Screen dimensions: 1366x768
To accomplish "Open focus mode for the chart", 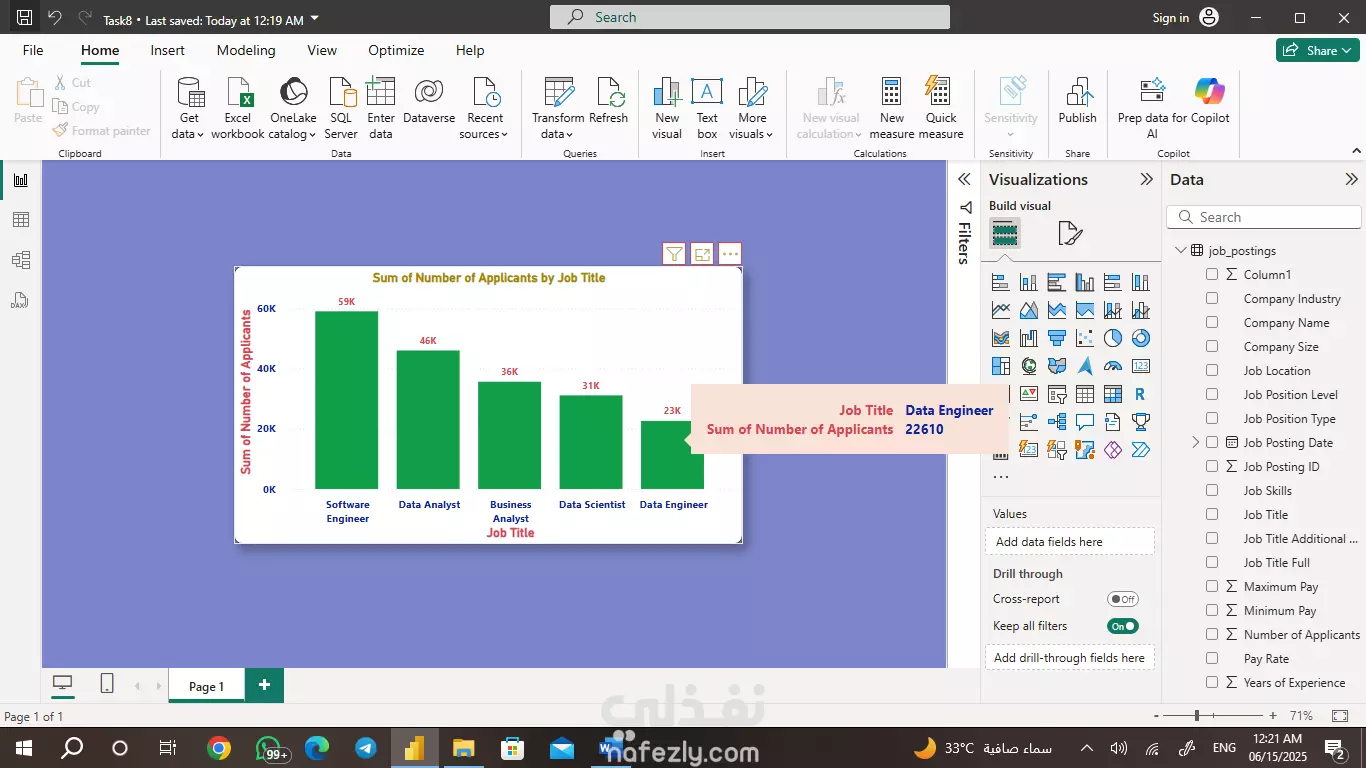I will 702,254.
